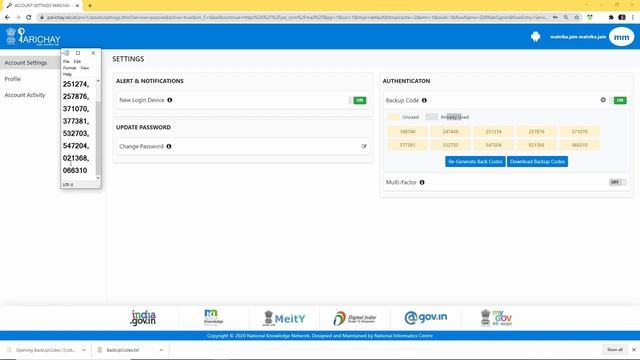Go back in the browser
The height and width of the screenshot is (360, 640).
pos(7,17)
